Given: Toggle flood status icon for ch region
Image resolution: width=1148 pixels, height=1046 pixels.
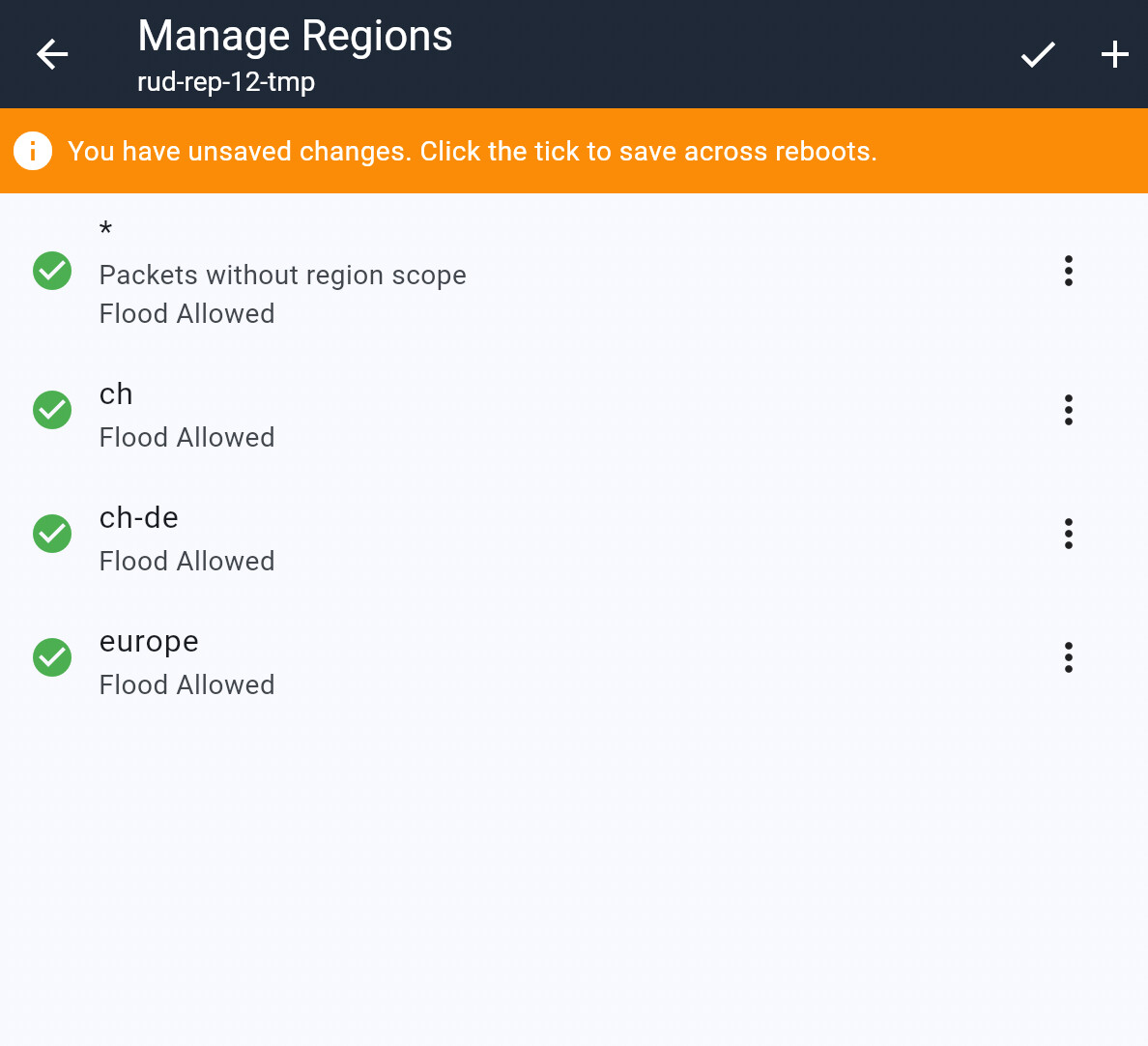Looking at the screenshot, I should [52, 410].
